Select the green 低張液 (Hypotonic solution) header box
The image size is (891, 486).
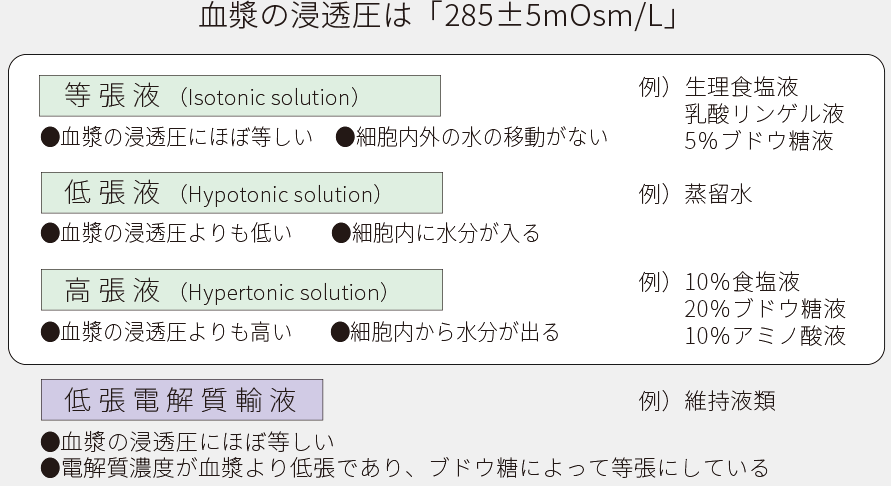(241, 193)
